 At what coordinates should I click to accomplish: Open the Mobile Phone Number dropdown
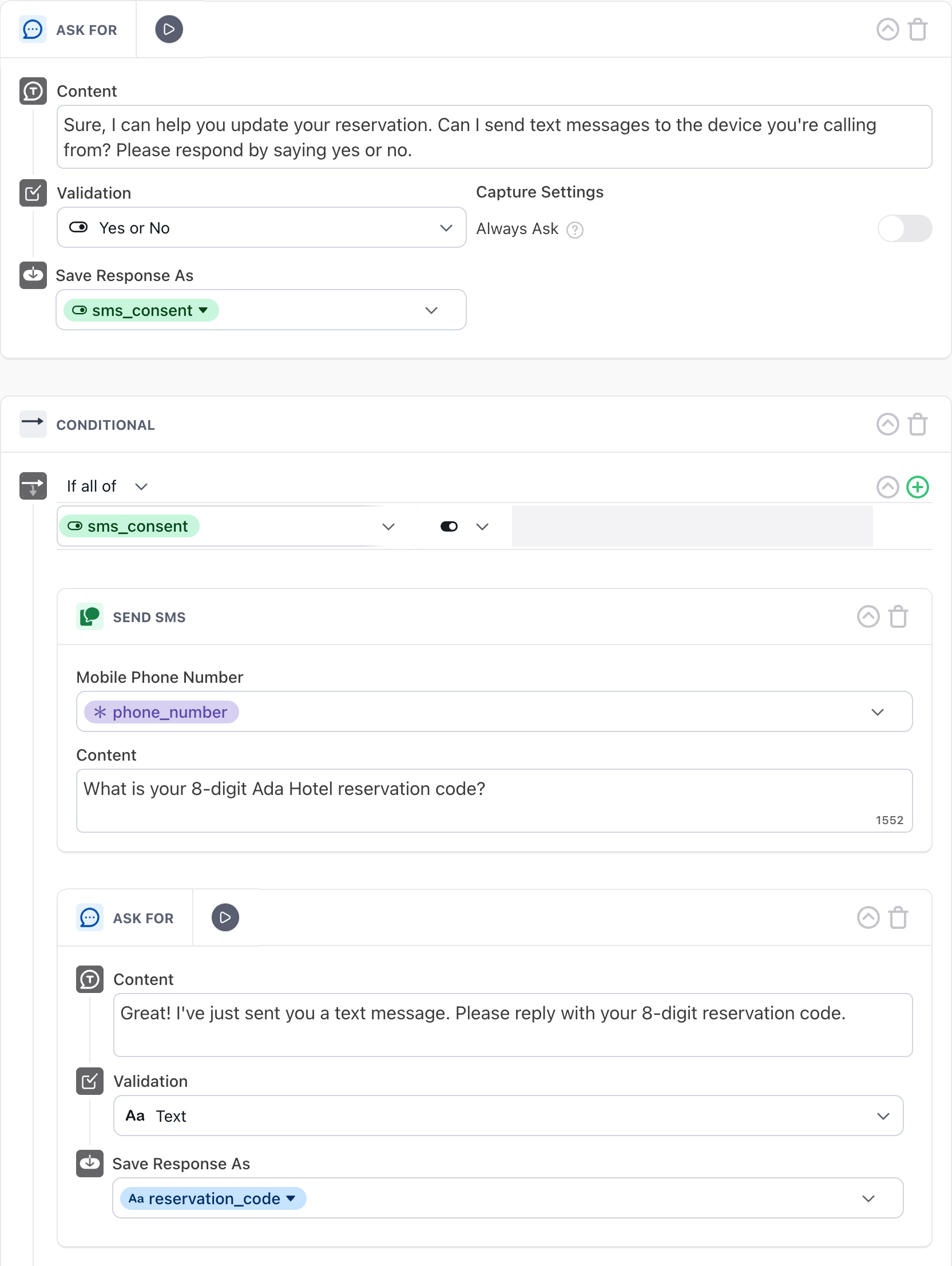click(x=877, y=712)
